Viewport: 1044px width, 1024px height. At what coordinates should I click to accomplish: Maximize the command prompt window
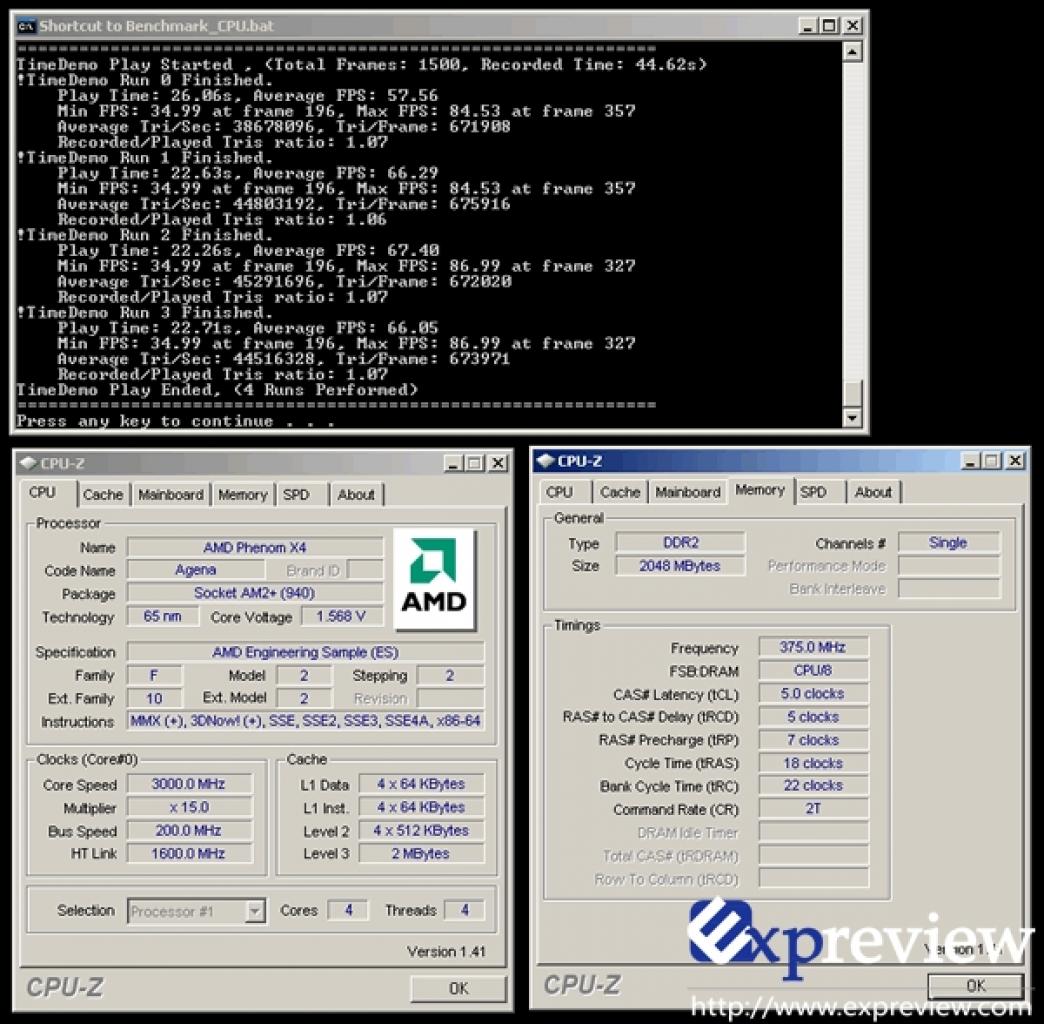830,26
